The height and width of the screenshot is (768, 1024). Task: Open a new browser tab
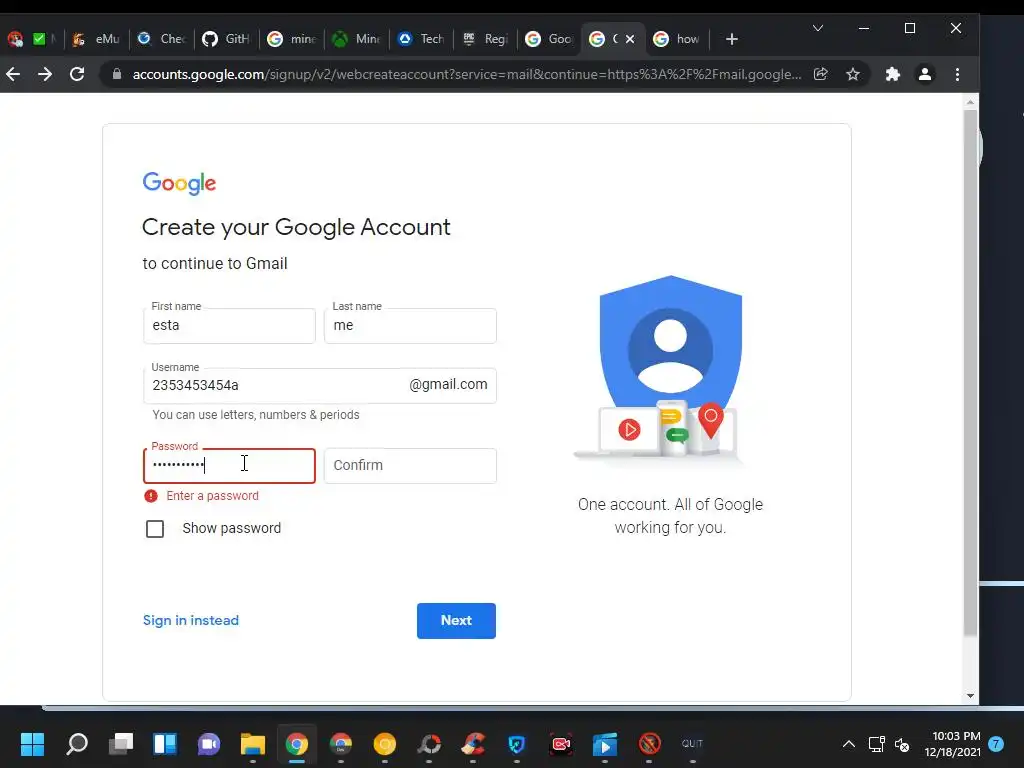731,39
